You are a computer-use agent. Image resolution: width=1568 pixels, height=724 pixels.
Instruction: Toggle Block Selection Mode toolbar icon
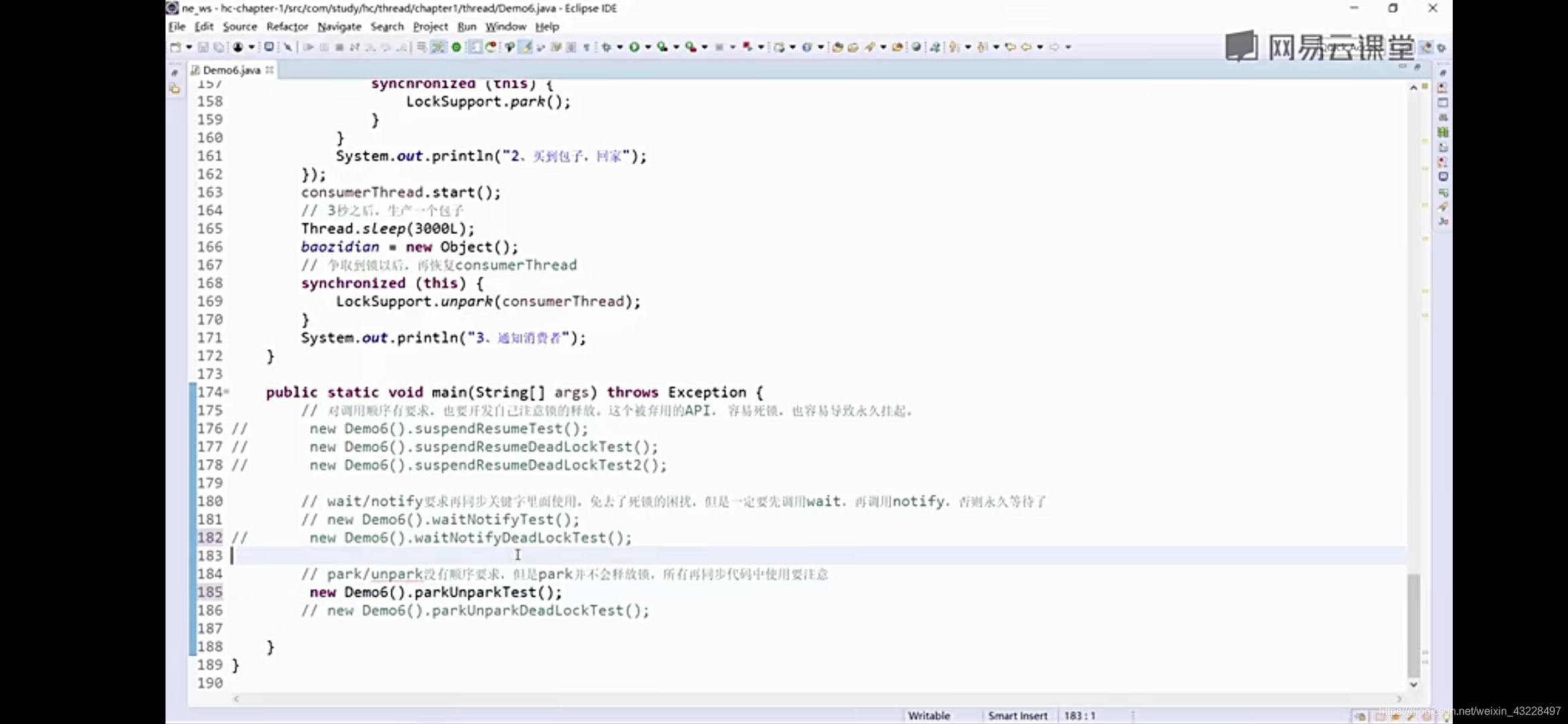[x=571, y=47]
